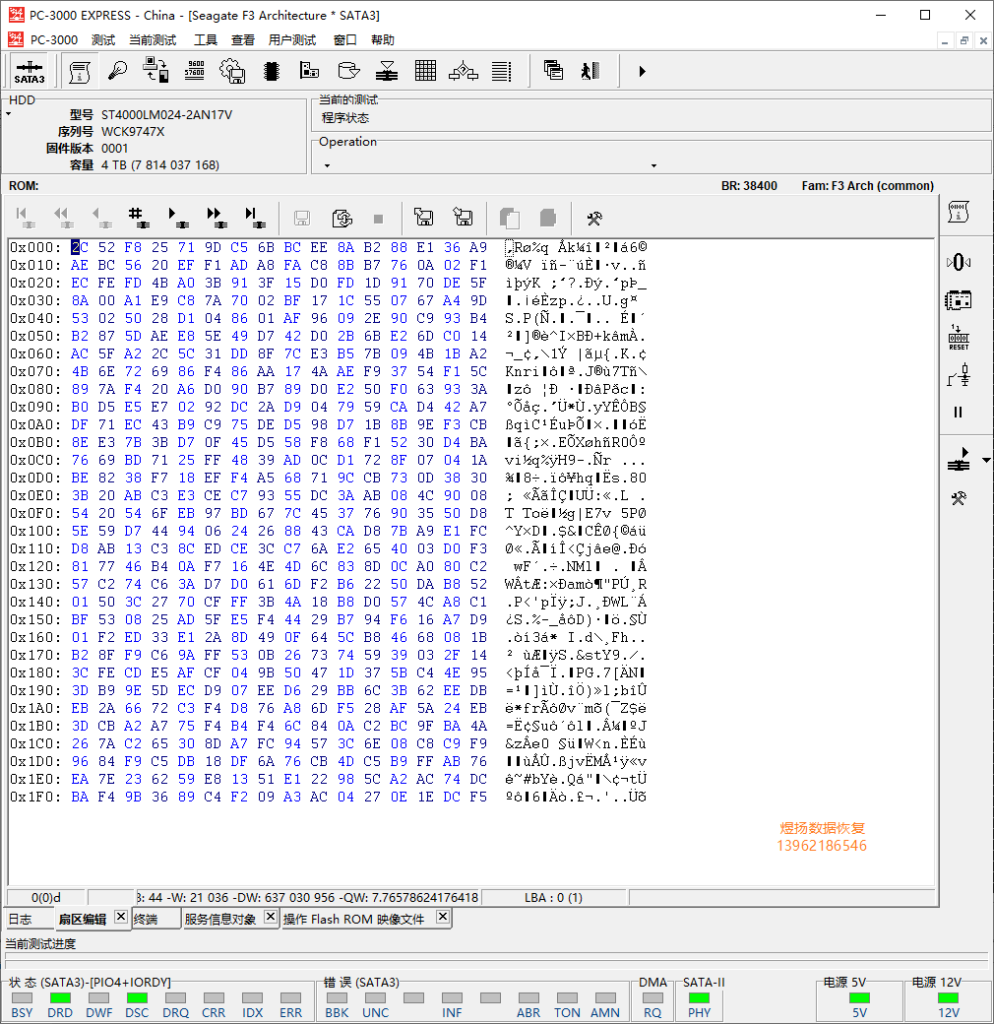
Task: Click the RESET icon on the right sidebar
Action: [x=958, y=337]
